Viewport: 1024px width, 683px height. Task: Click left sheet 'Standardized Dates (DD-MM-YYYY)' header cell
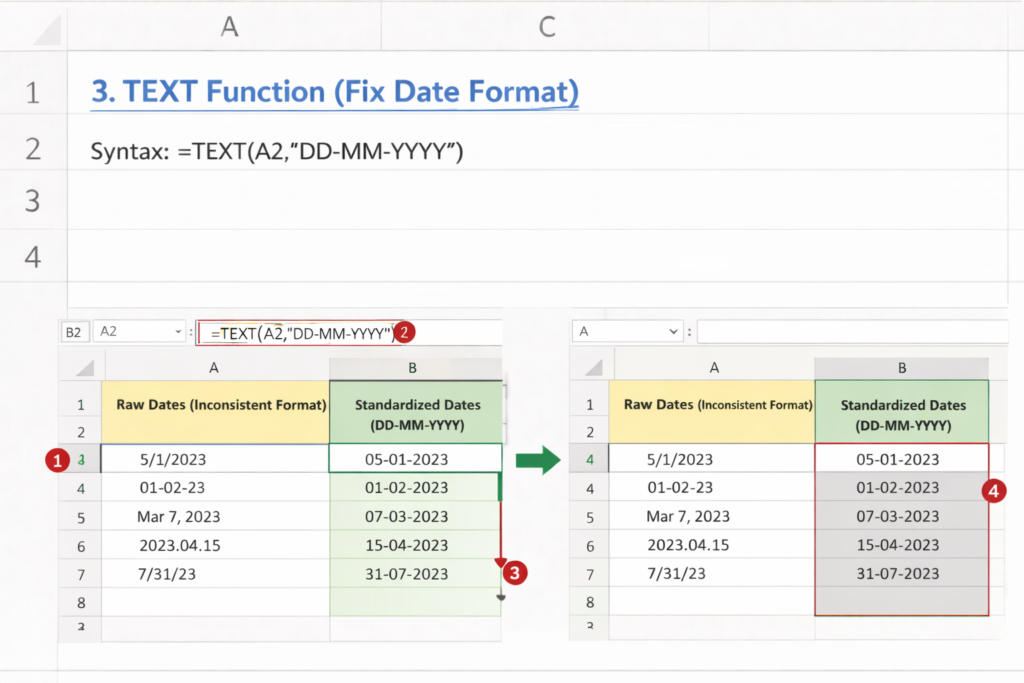click(416, 411)
